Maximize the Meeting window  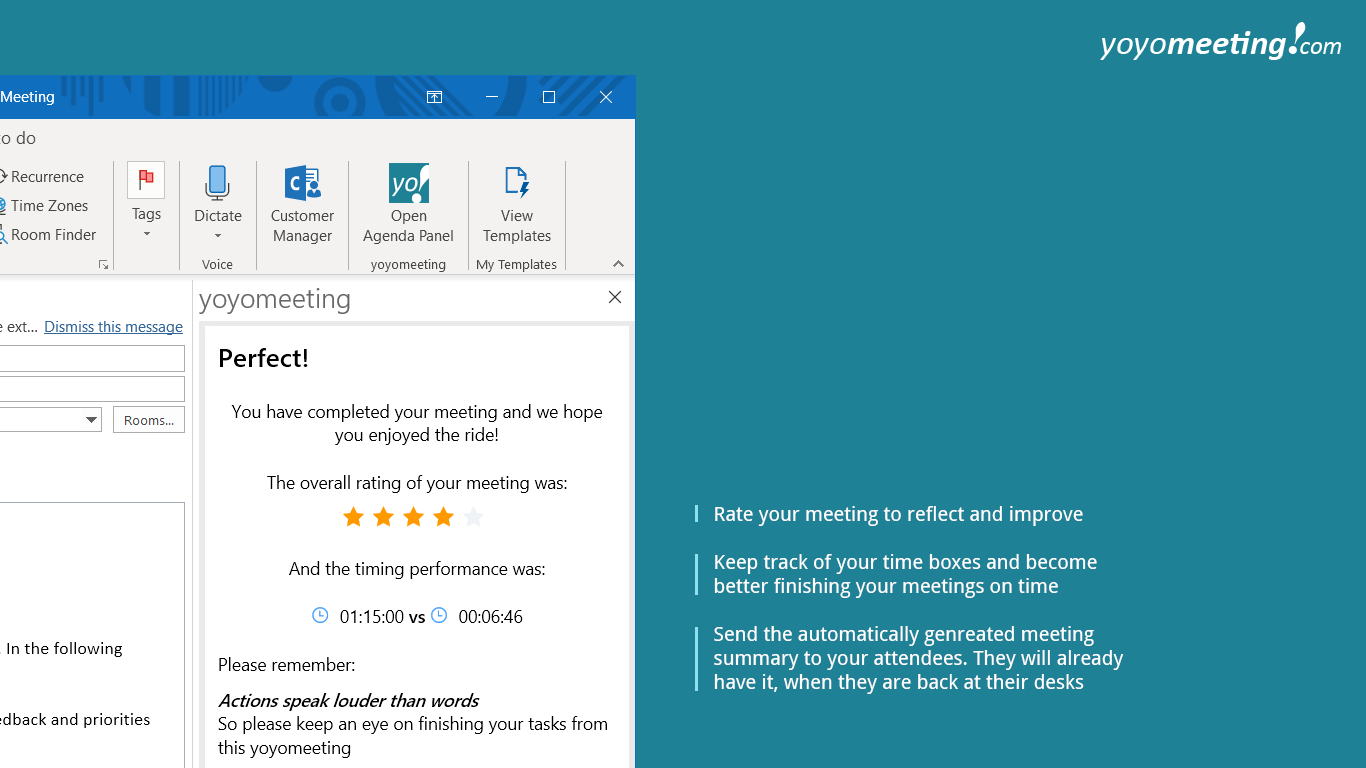coord(549,97)
